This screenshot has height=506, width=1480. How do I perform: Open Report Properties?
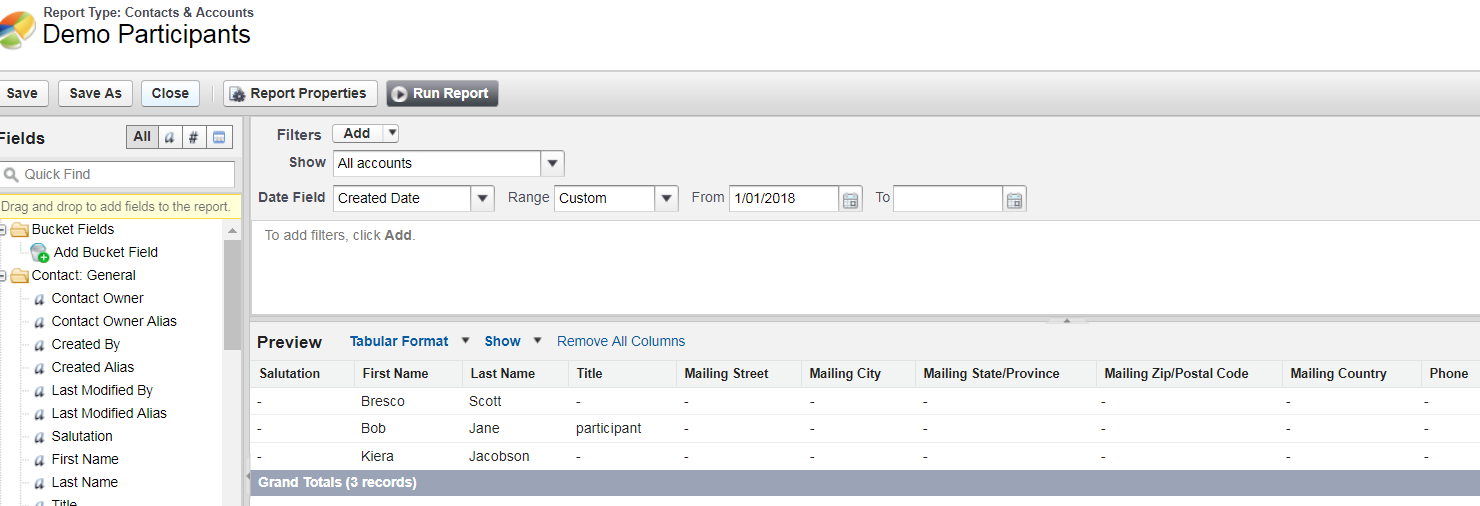click(300, 93)
